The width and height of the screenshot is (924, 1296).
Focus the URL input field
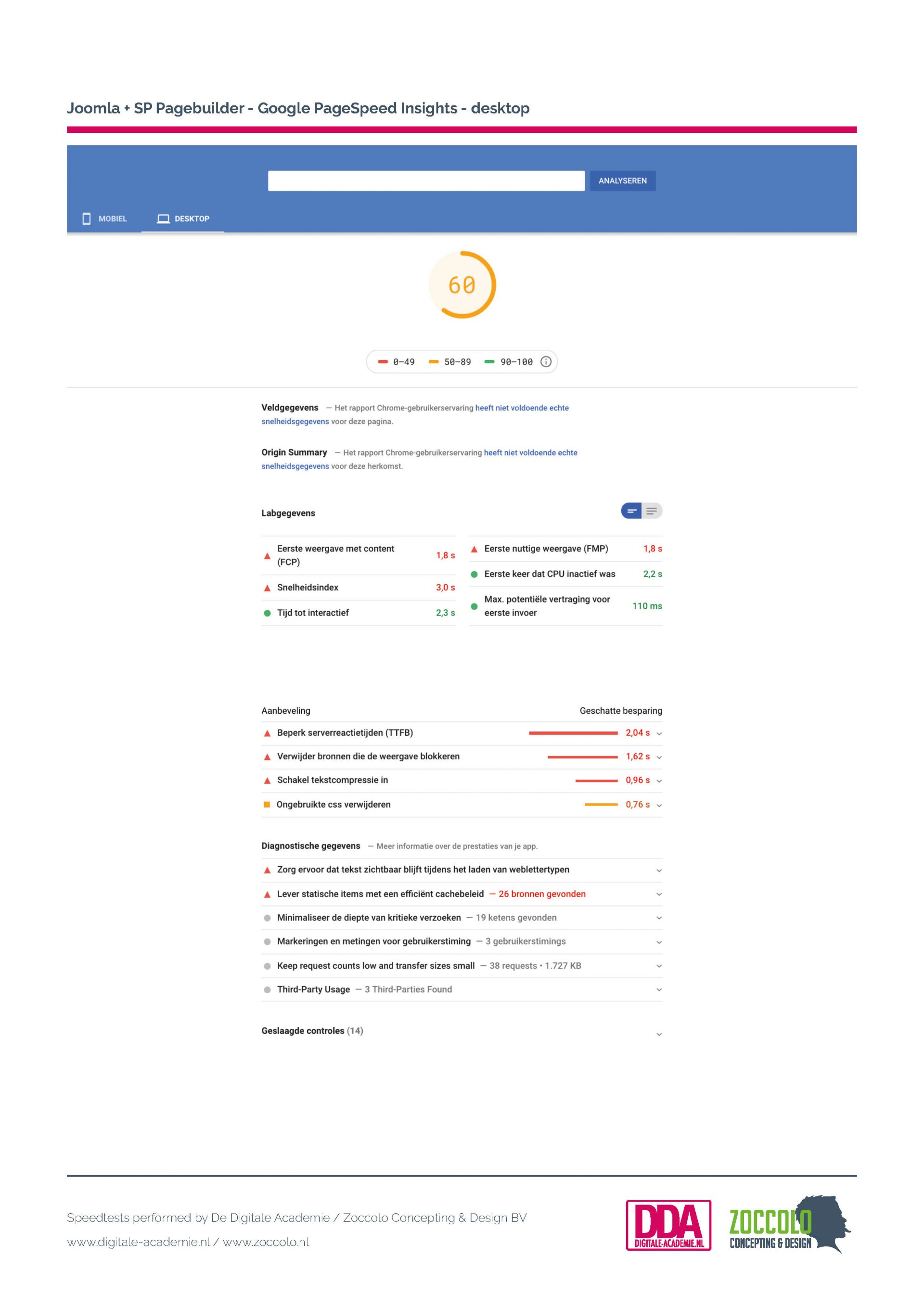426,181
